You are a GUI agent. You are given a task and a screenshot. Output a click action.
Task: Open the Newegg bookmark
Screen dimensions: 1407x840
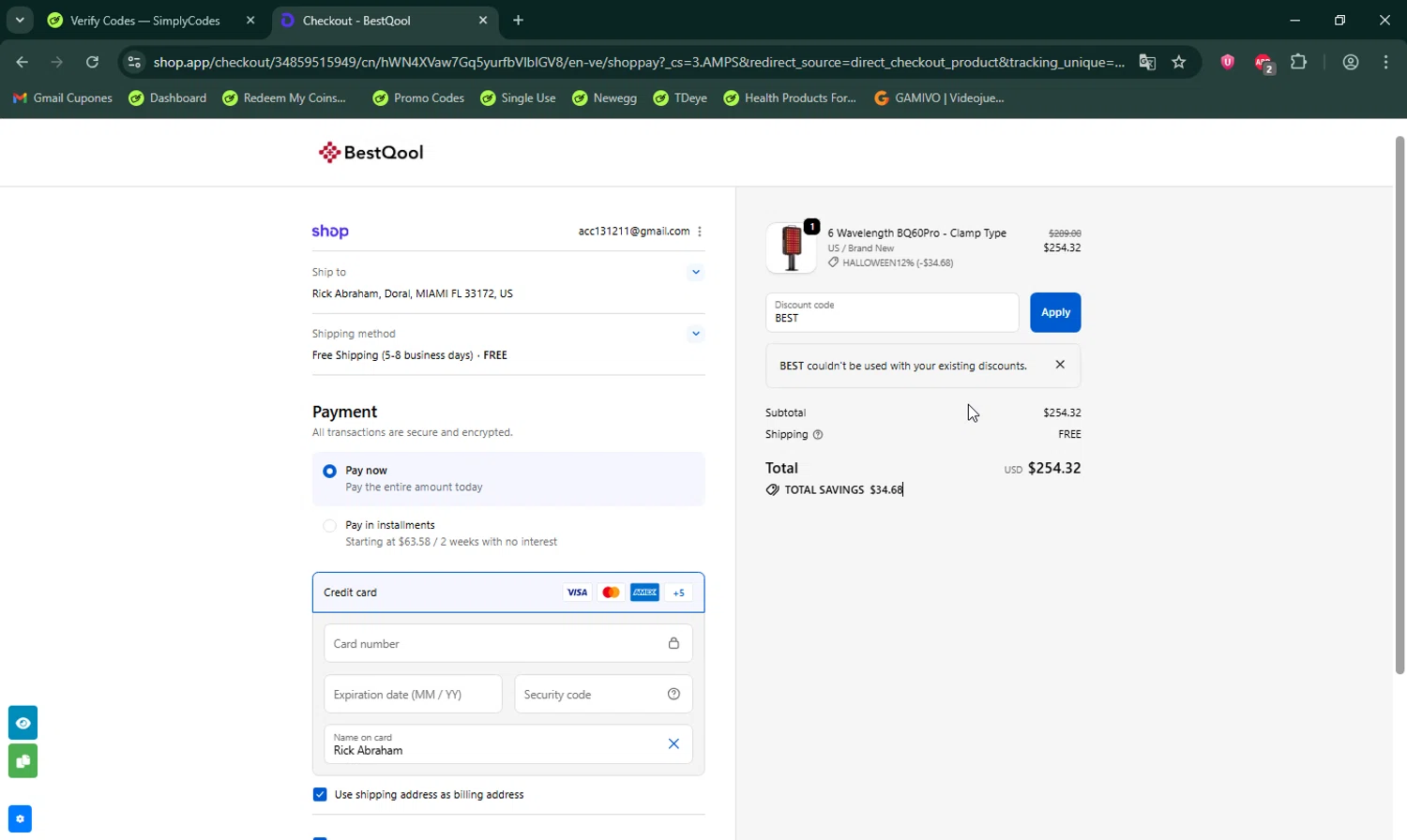pyautogui.click(x=605, y=97)
